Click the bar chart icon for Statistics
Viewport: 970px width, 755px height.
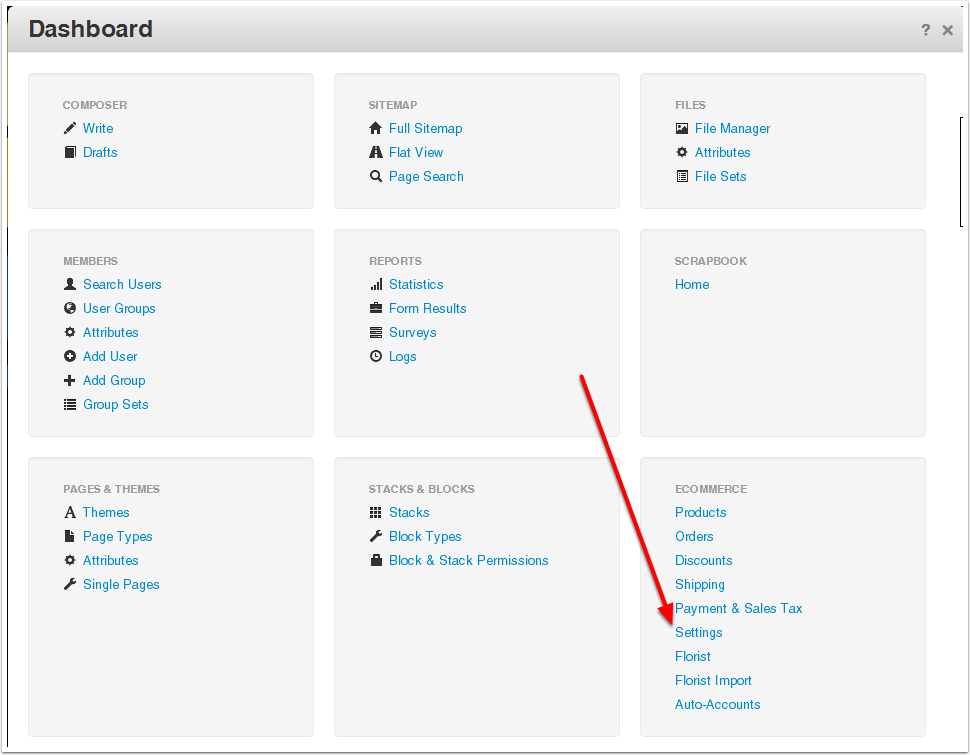(376, 284)
